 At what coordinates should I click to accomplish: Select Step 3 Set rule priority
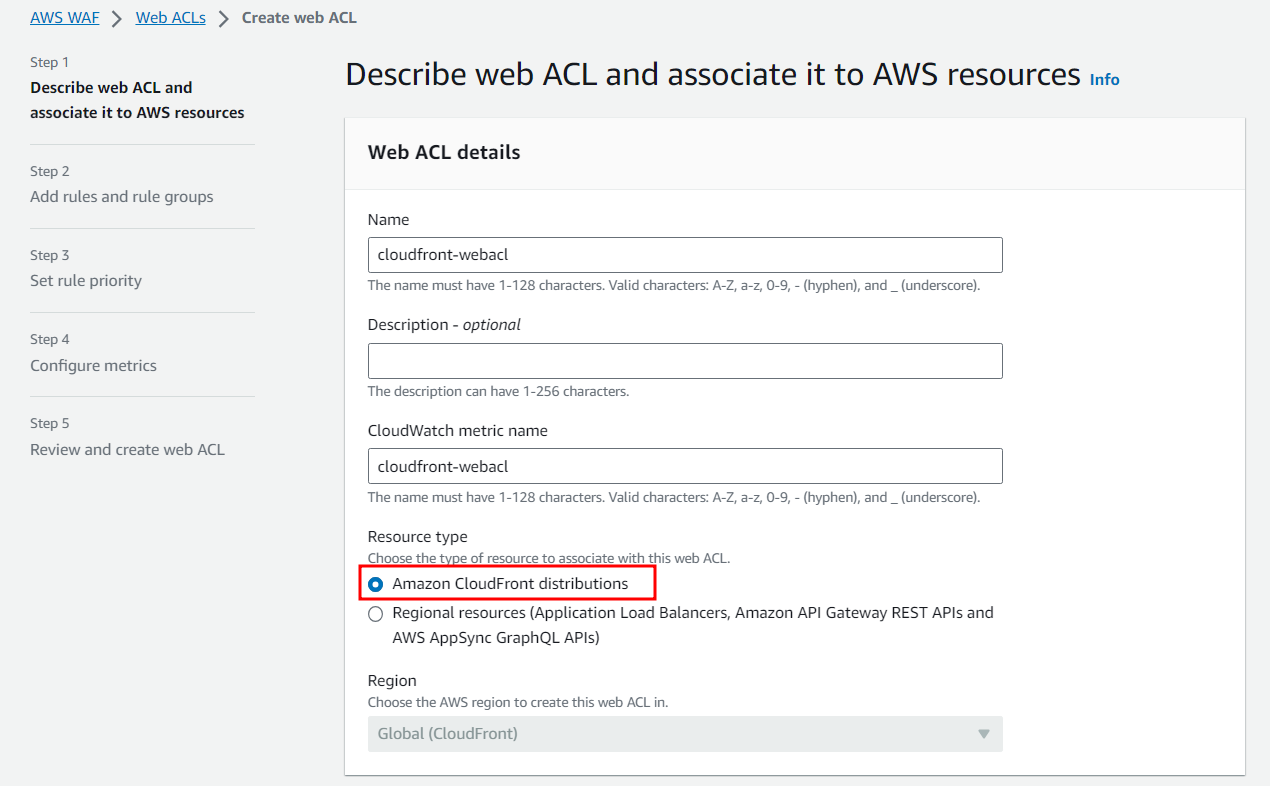pos(86,281)
